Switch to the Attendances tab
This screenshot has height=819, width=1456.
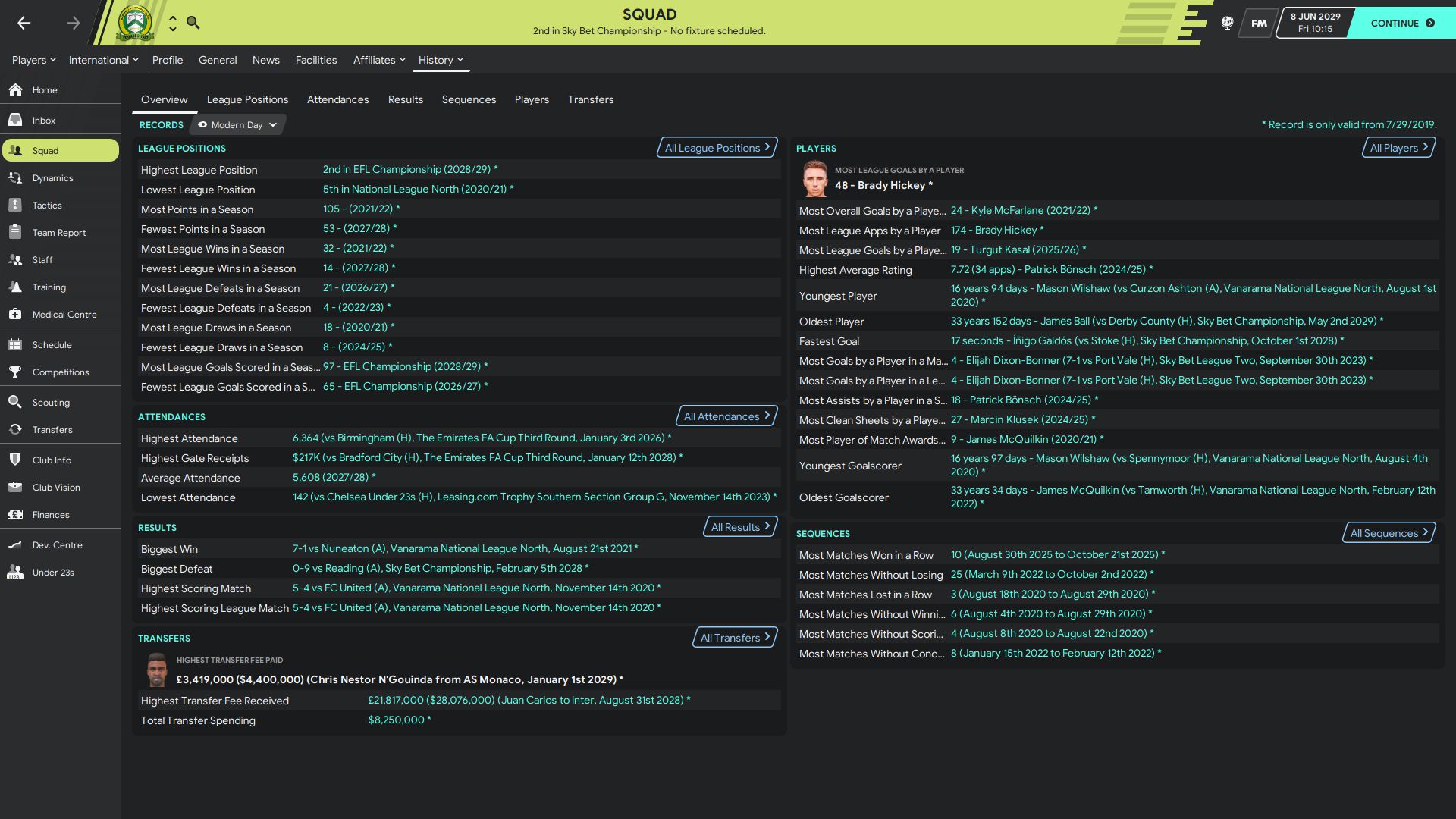pos(337,99)
